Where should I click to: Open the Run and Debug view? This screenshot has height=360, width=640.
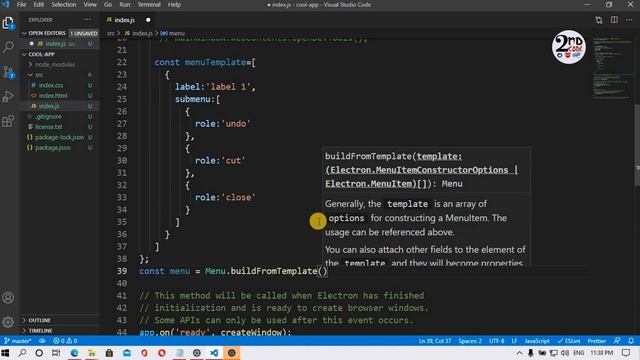tap(8, 97)
